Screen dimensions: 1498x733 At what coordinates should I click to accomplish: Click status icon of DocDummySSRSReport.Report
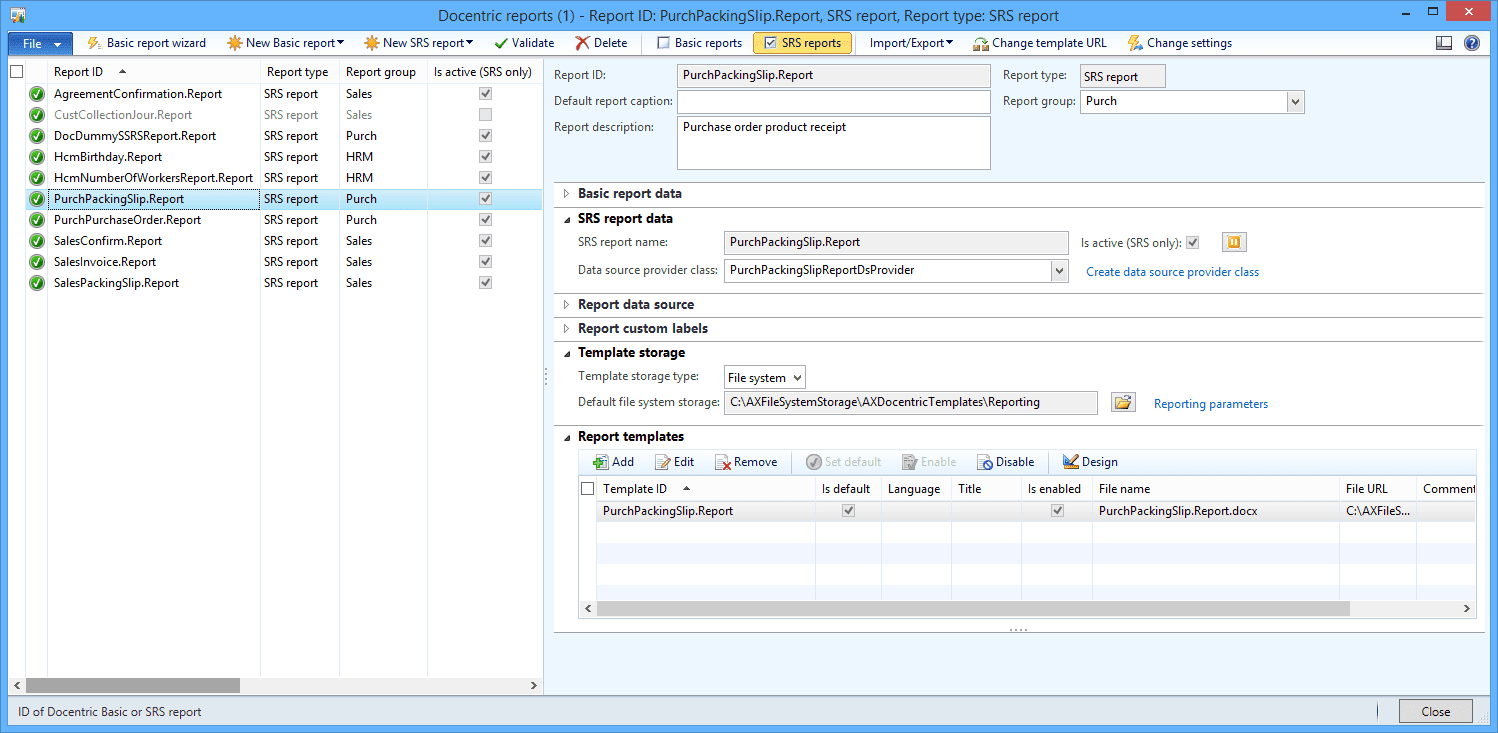pos(37,136)
